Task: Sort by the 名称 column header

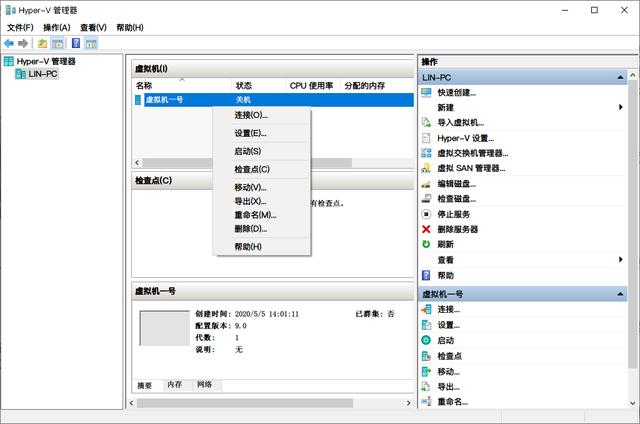Action: [x=182, y=85]
